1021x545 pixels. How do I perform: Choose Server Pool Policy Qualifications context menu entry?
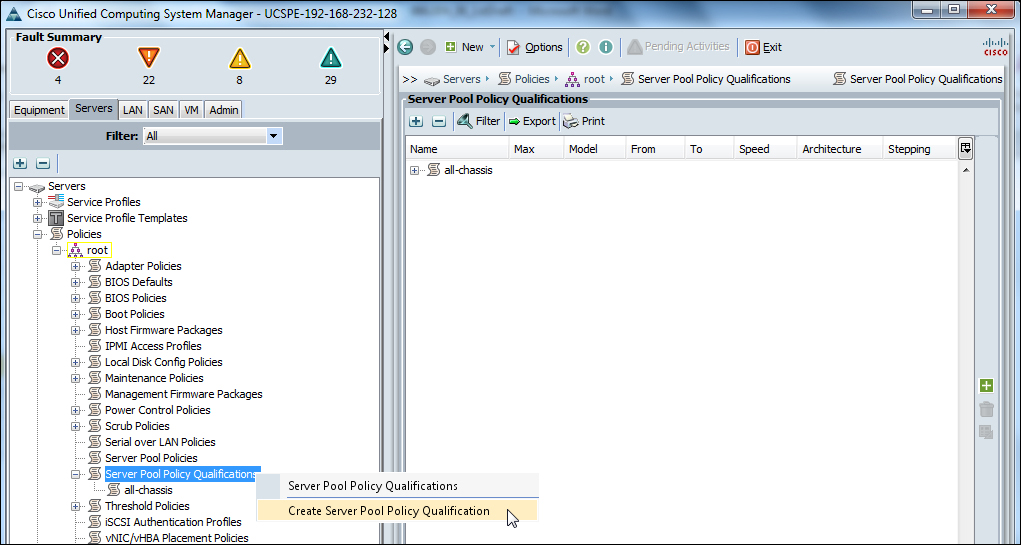[397, 486]
